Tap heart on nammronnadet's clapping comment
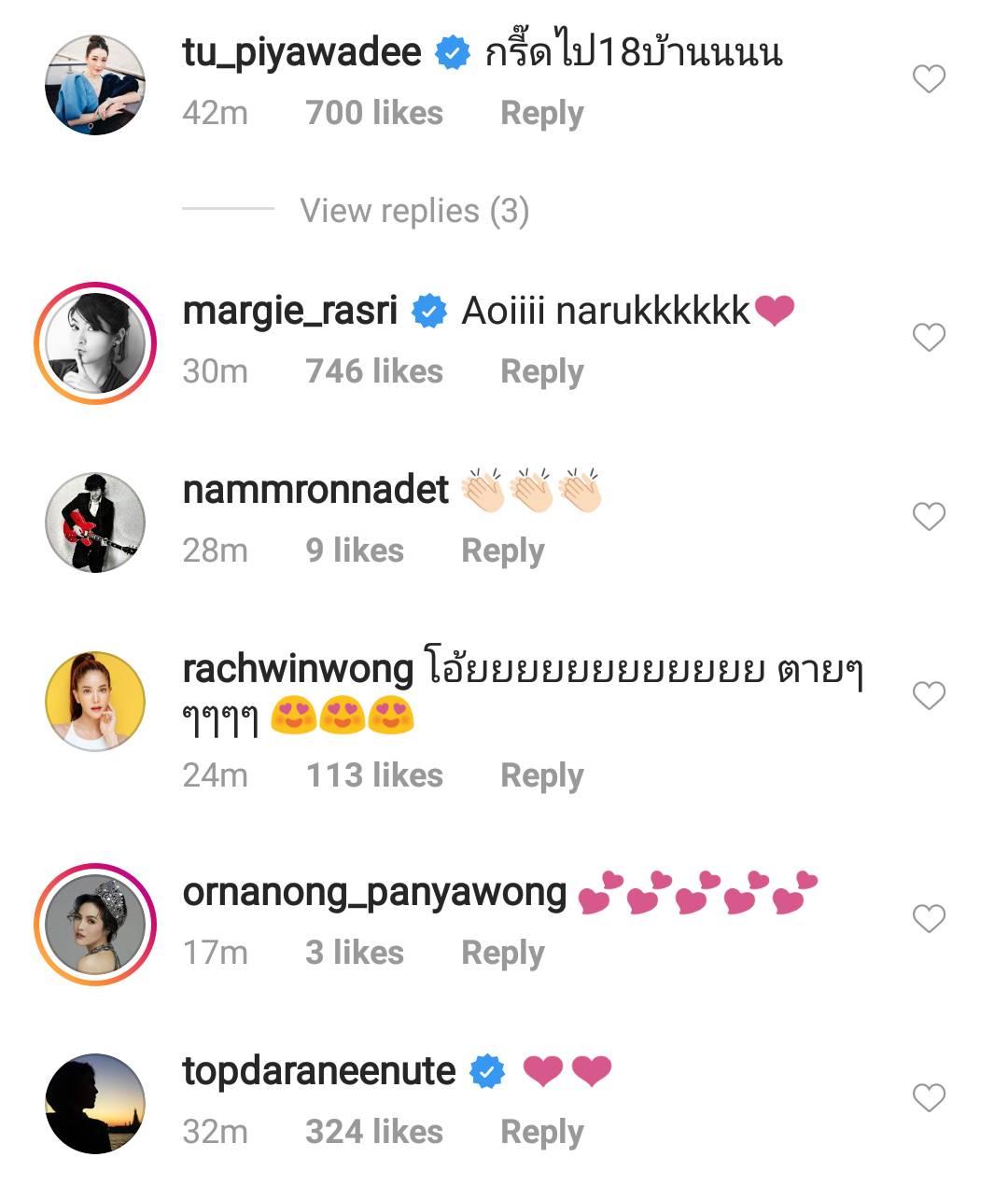The width and height of the screenshot is (1008, 1185). coord(929,516)
